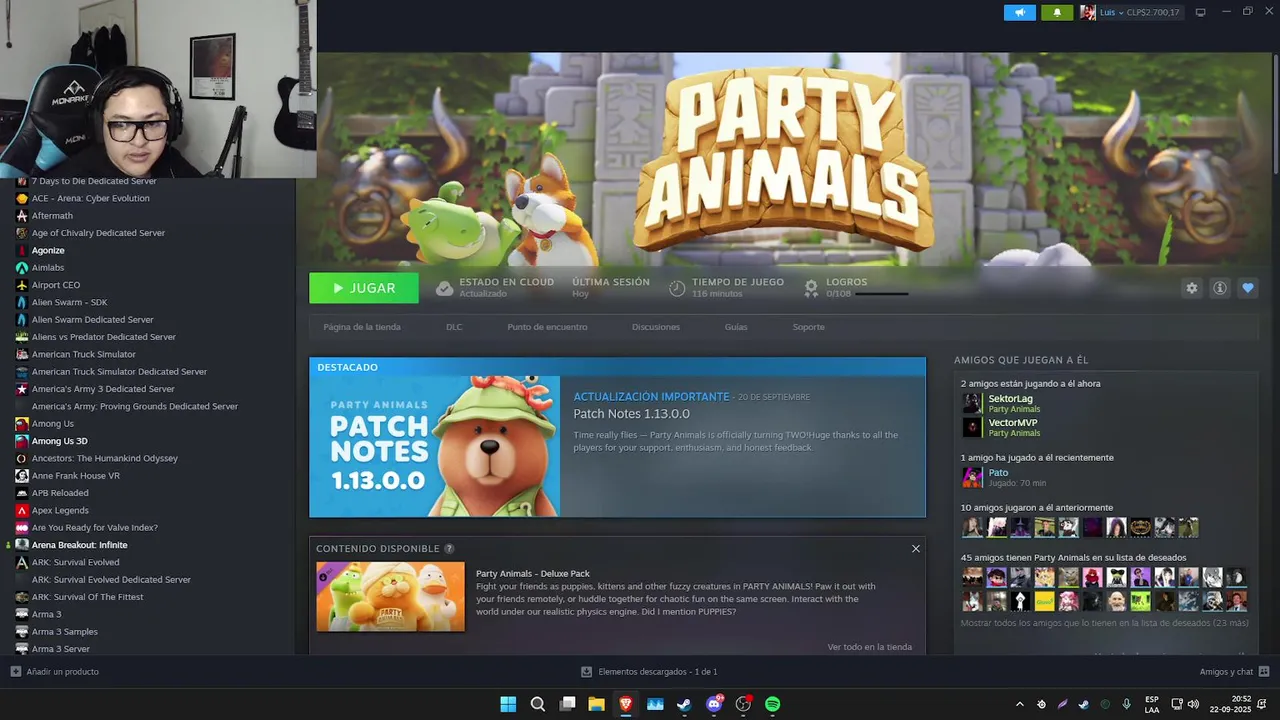Open the game info icon
Viewport: 1280px width, 720px height.
[x=1220, y=288]
